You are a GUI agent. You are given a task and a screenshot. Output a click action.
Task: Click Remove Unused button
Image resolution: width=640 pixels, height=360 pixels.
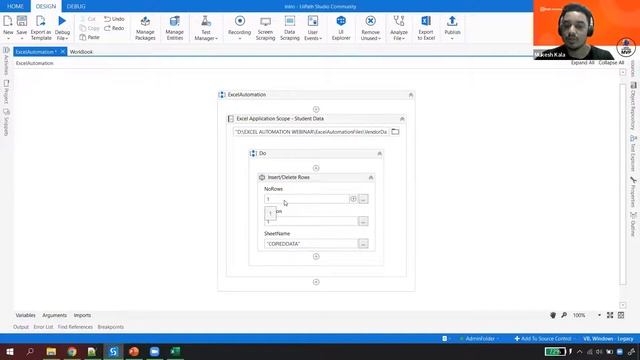click(x=370, y=28)
